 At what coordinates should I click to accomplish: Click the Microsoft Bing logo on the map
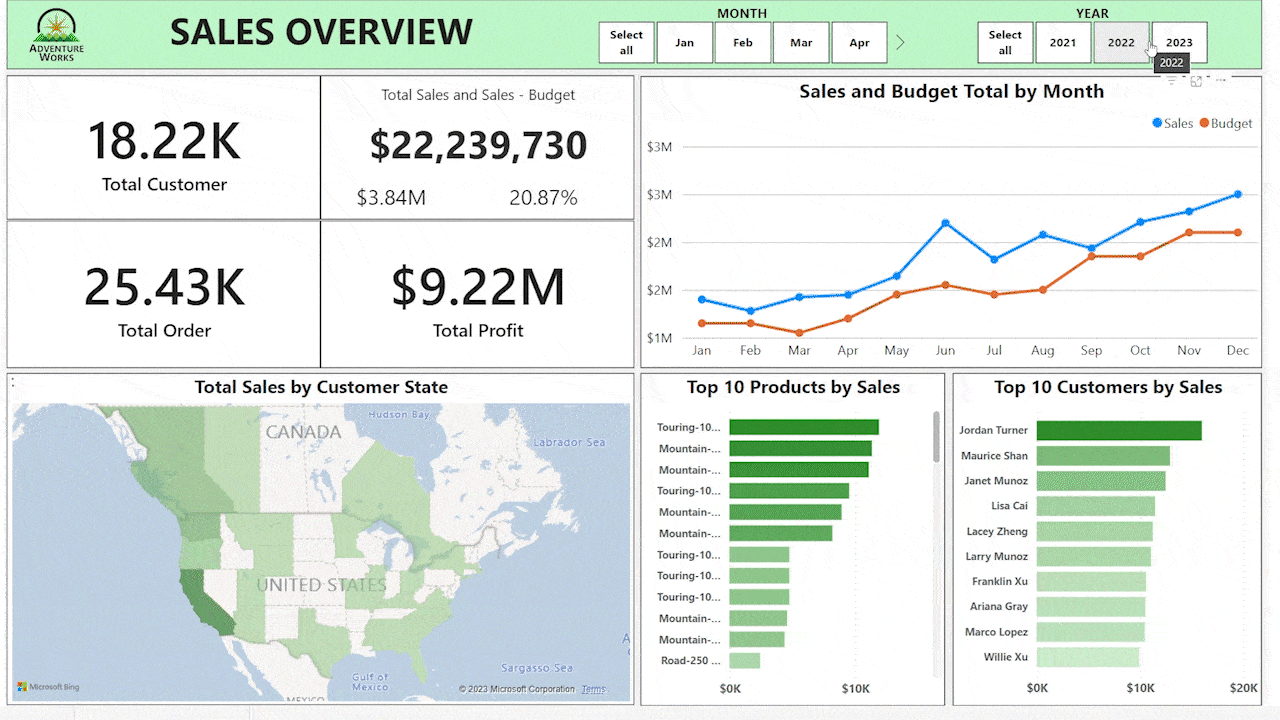[x=48, y=687]
